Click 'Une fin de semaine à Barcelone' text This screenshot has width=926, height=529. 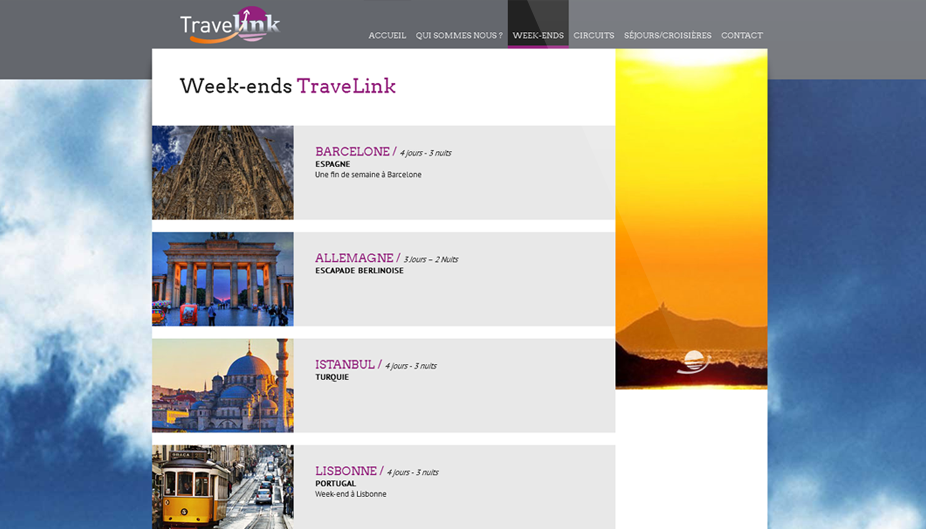(x=368, y=175)
